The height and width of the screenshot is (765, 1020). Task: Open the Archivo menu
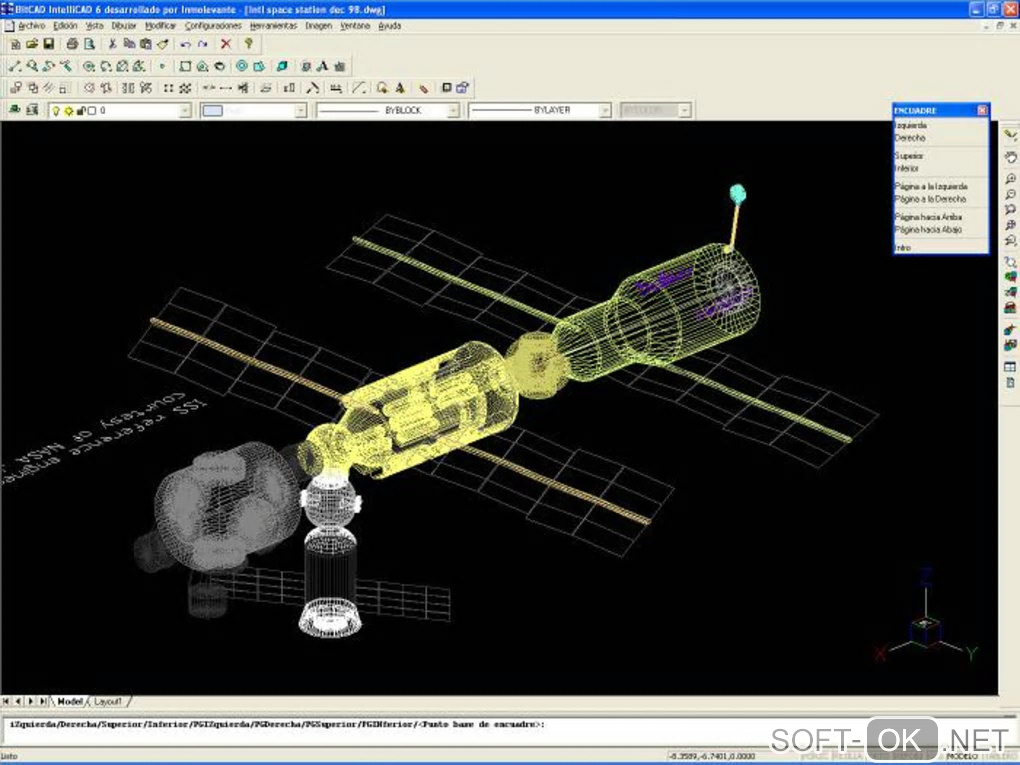tap(31, 26)
